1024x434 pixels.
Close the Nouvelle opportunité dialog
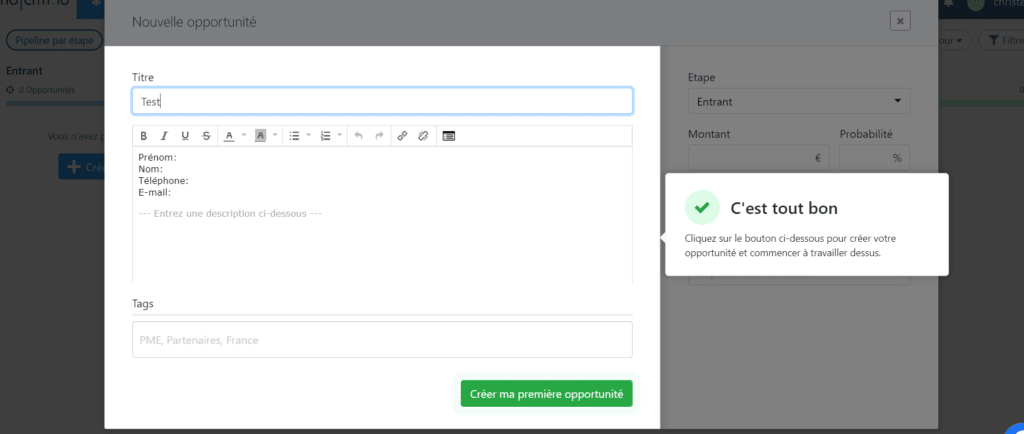[900, 21]
